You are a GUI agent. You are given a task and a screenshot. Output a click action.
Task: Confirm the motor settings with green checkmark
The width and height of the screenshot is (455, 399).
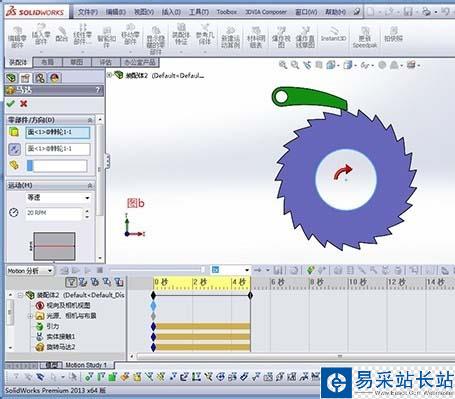point(11,104)
